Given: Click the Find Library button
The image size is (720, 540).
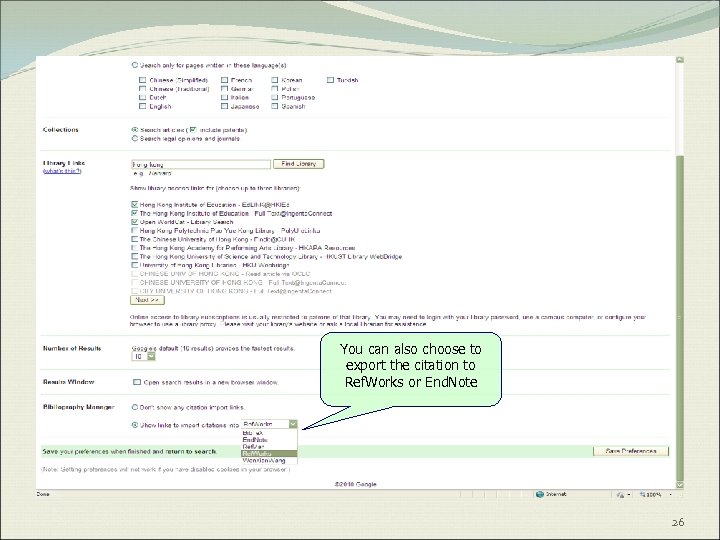Looking at the screenshot, I should (x=298, y=164).
